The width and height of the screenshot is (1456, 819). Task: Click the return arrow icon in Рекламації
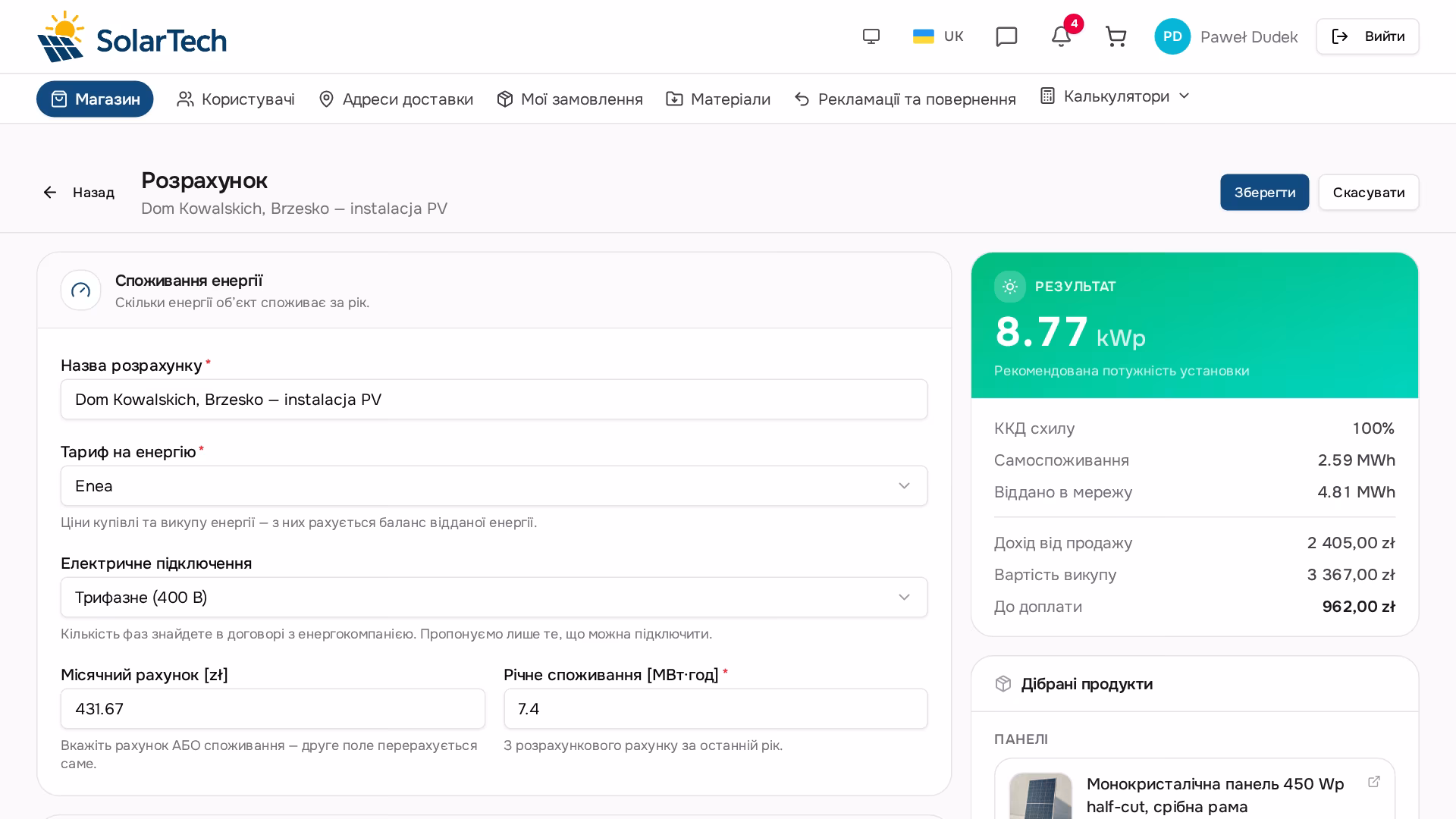click(802, 99)
